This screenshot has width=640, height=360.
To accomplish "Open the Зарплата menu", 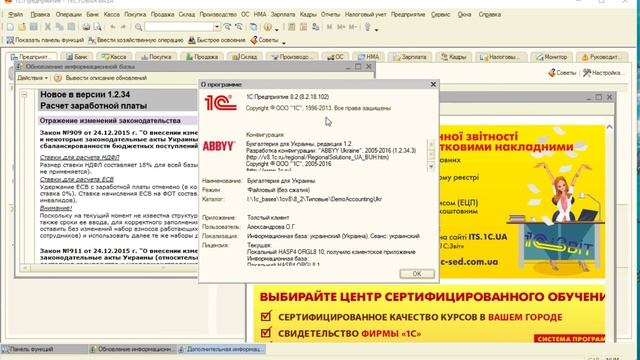I will pyautogui.click(x=283, y=14).
